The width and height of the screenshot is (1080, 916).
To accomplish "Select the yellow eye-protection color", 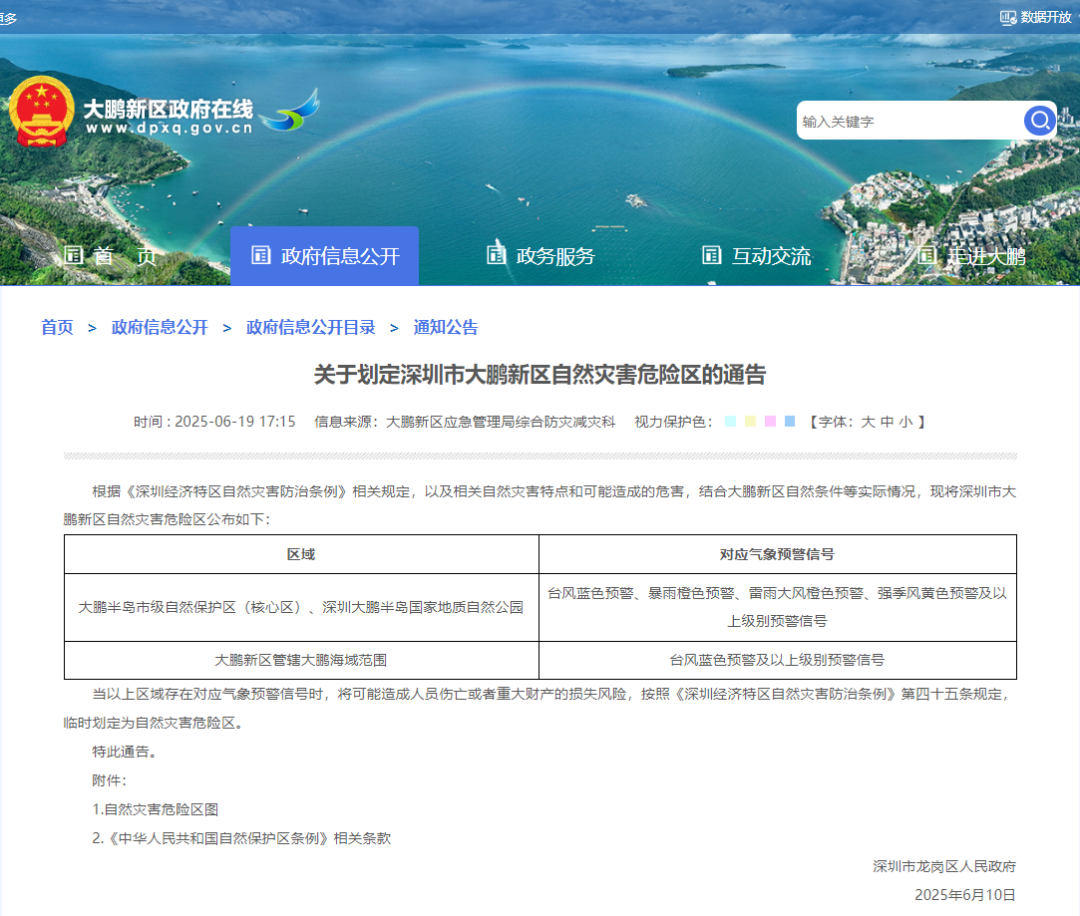I will coord(750,422).
